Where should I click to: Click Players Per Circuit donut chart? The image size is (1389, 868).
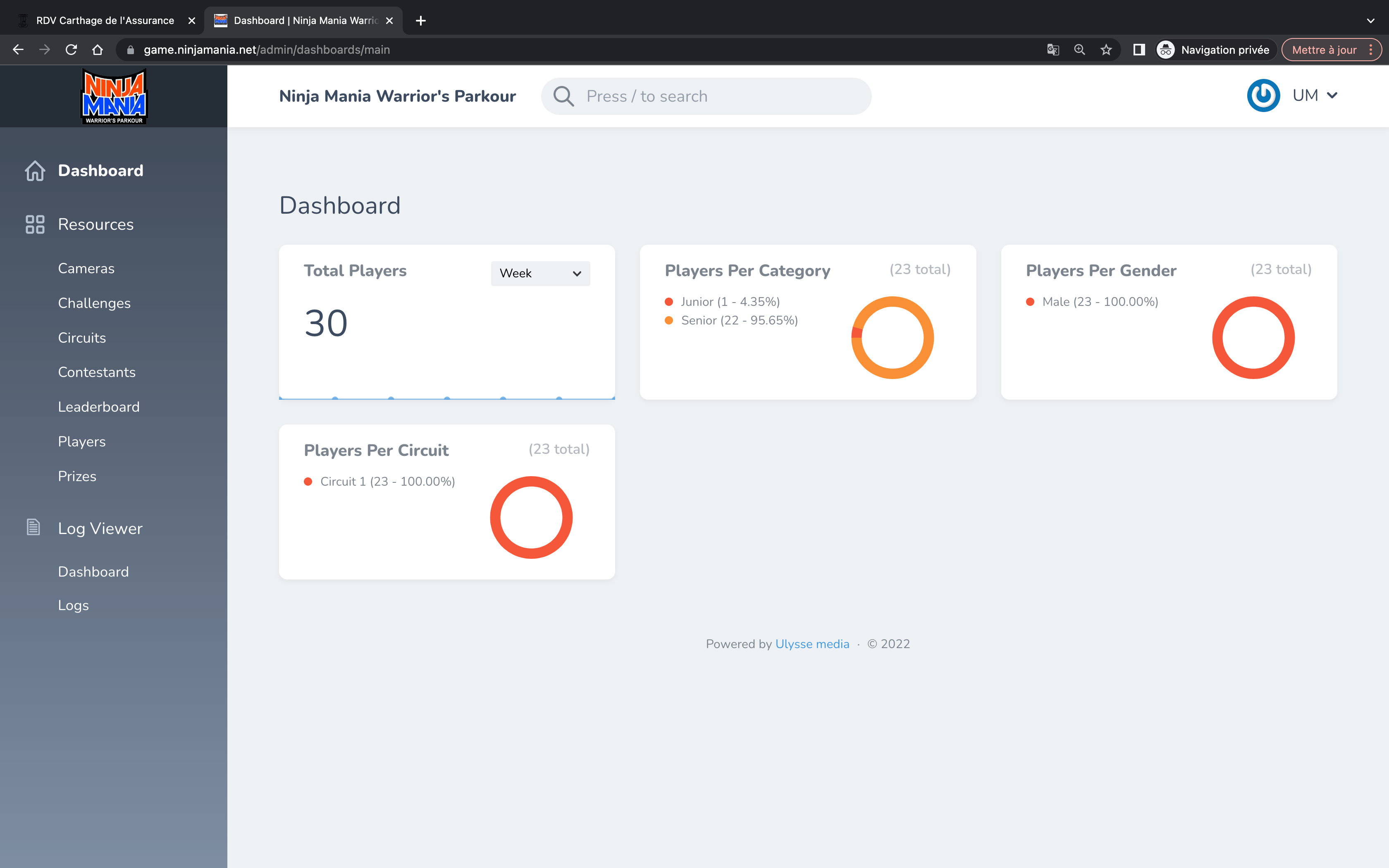(x=532, y=517)
